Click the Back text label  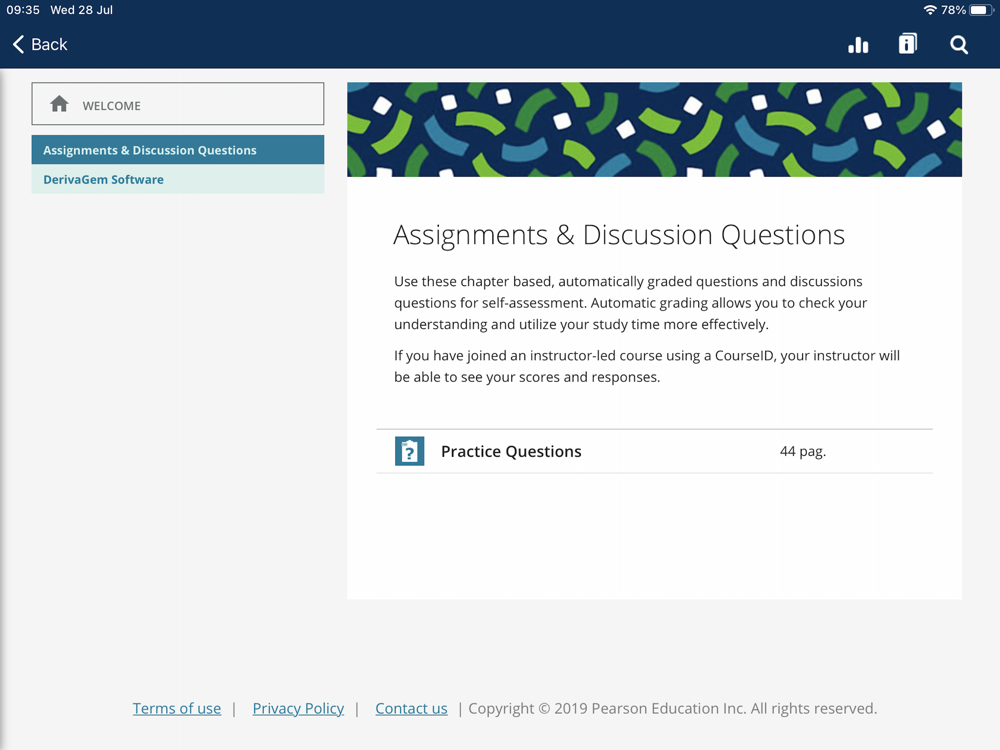tap(49, 44)
